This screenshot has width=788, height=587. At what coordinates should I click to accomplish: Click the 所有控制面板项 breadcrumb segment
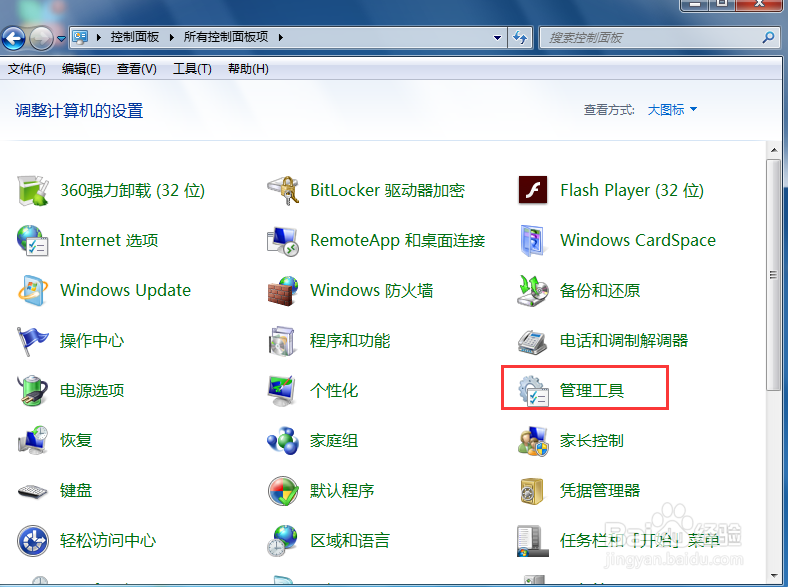pyautogui.click(x=226, y=37)
